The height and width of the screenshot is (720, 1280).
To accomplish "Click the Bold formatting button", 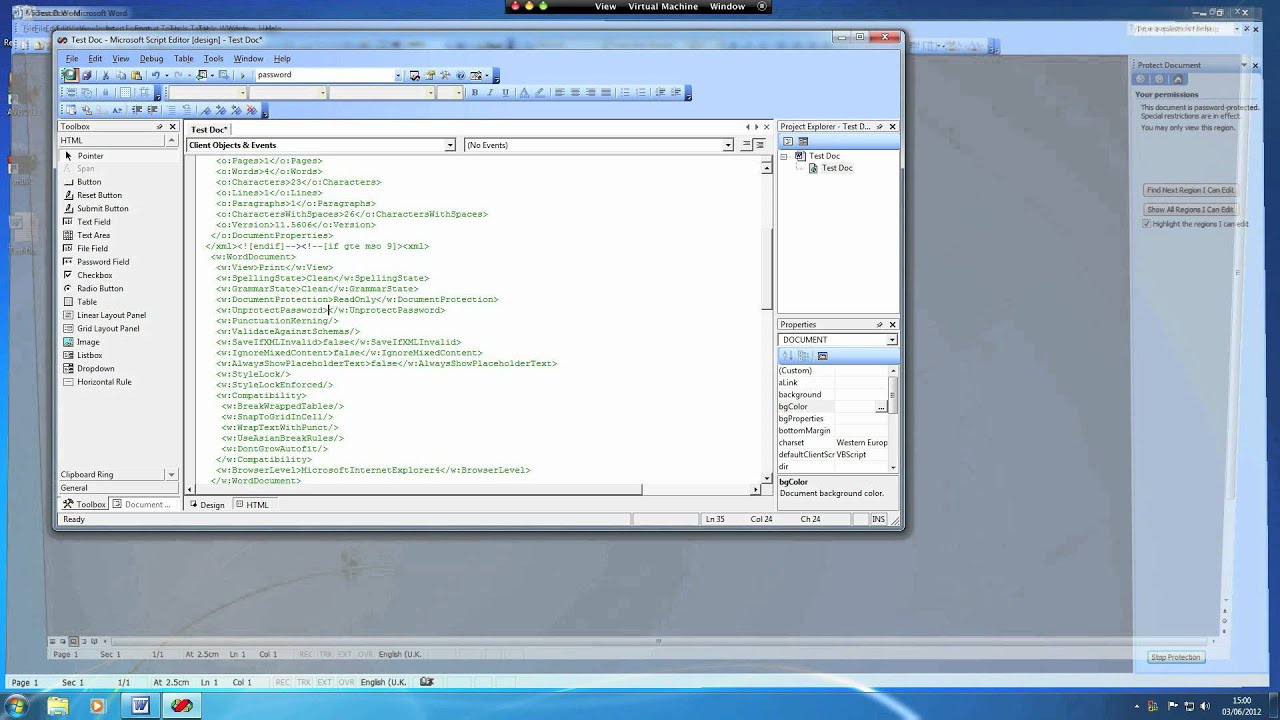I will pyautogui.click(x=475, y=92).
